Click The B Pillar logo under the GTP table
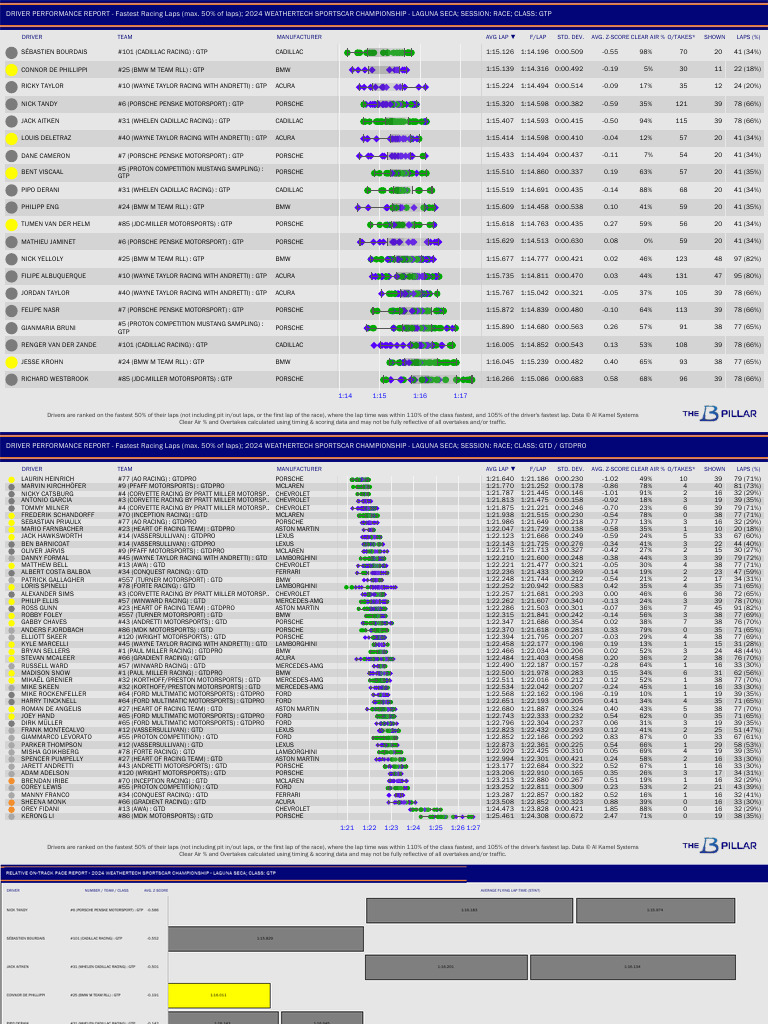This screenshot has width=768, height=1024. click(x=720, y=413)
